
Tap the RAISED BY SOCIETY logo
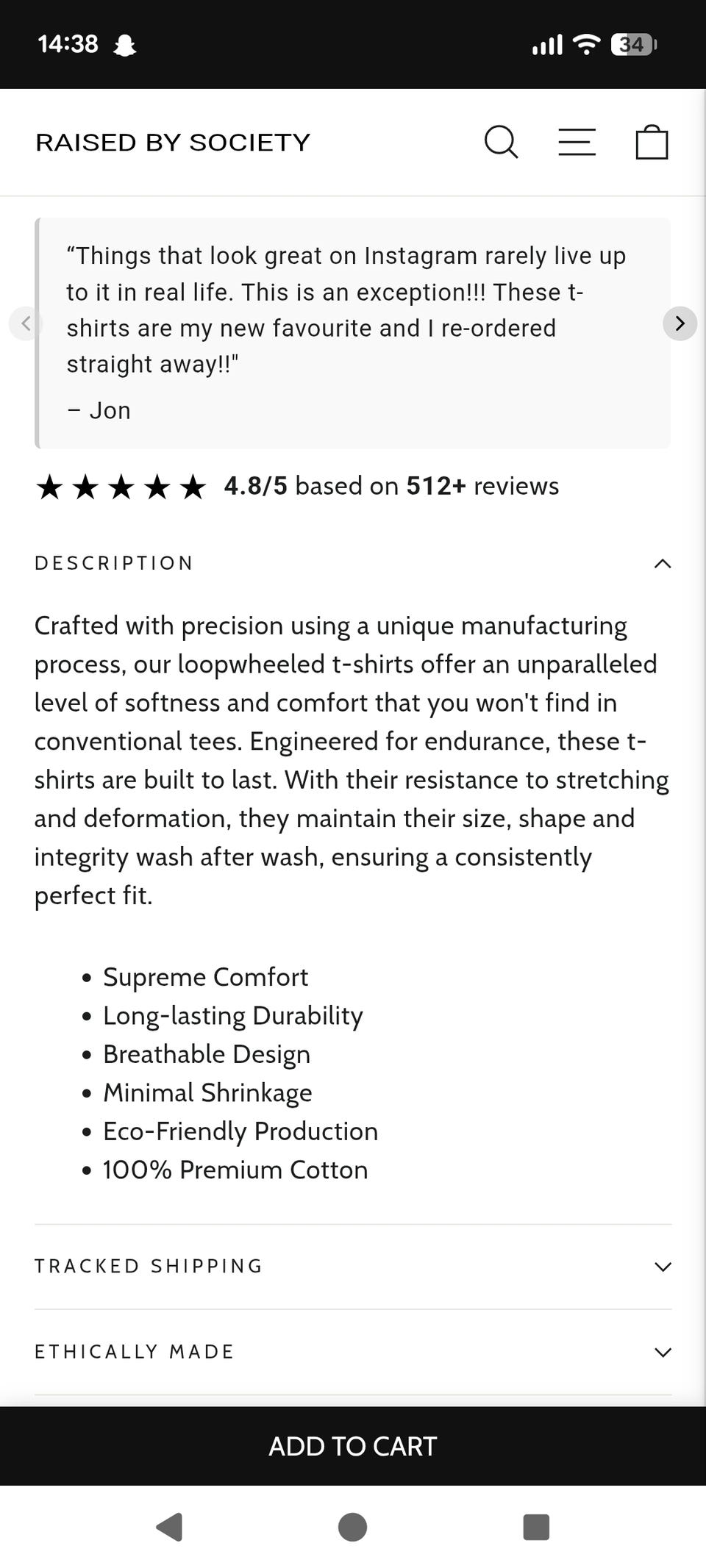[x=173, y=142]
